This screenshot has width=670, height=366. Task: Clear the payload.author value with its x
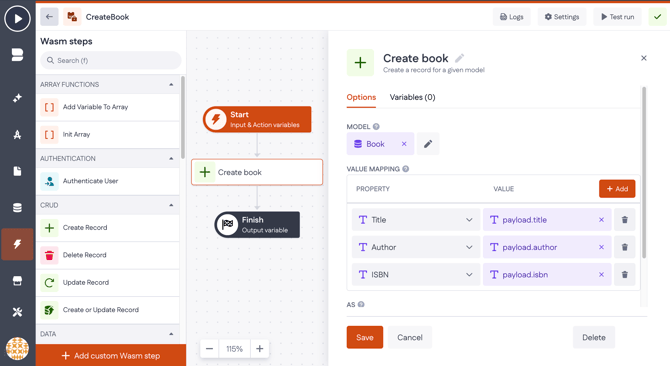[601, 247]
